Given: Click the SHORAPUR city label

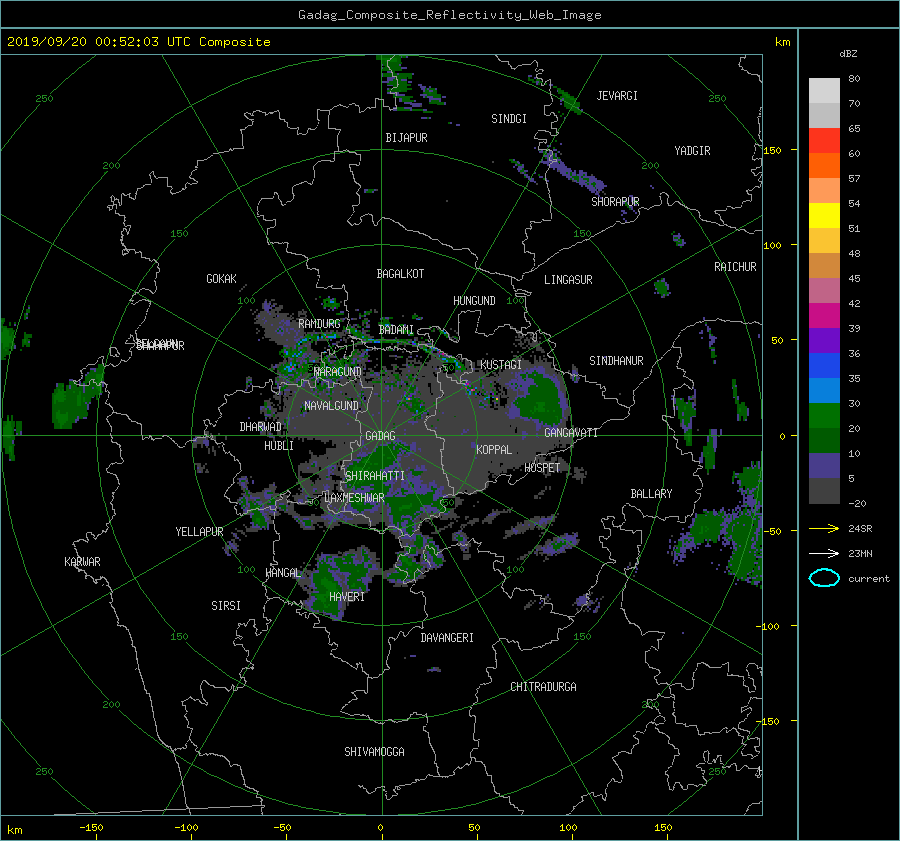Looking at the screenshot, I should point(615,201).
